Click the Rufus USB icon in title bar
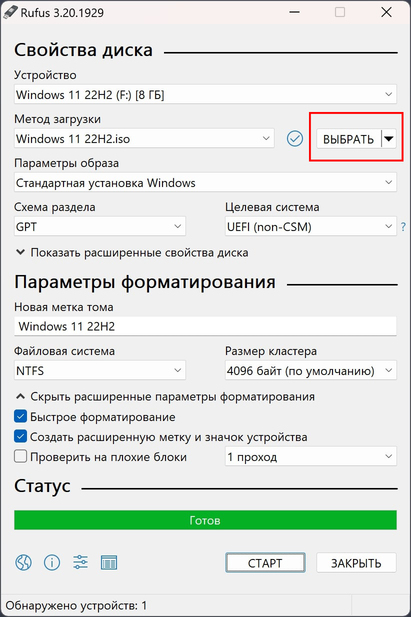Viewport: 411px width, 617px height. click(9, 12)
